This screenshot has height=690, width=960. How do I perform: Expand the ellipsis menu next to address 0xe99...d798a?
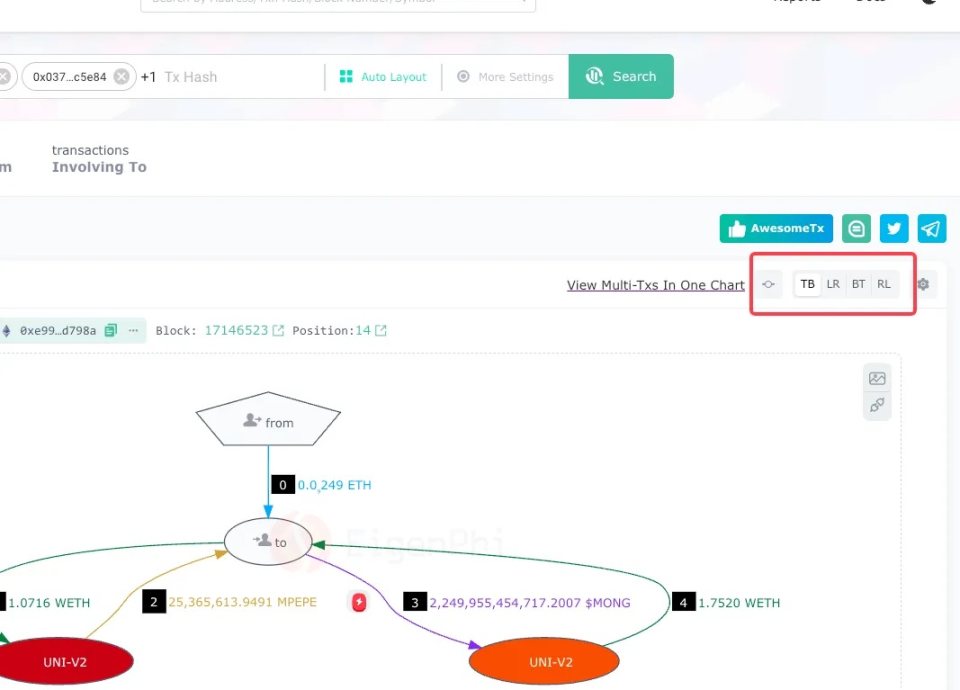(x=132, y=330)
